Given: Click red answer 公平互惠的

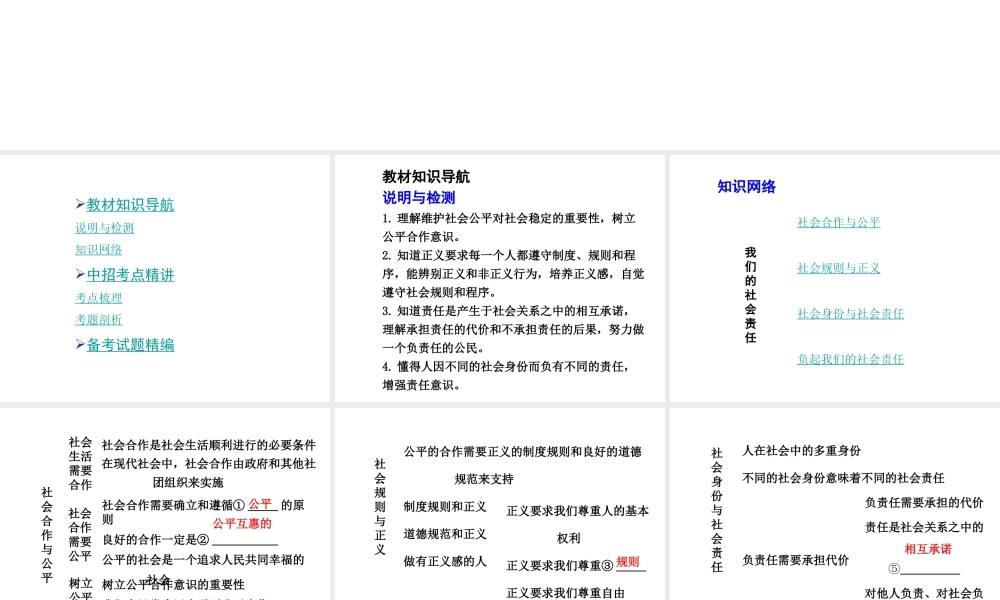Looking at the screenshot, I should click(x=242, y=523).
